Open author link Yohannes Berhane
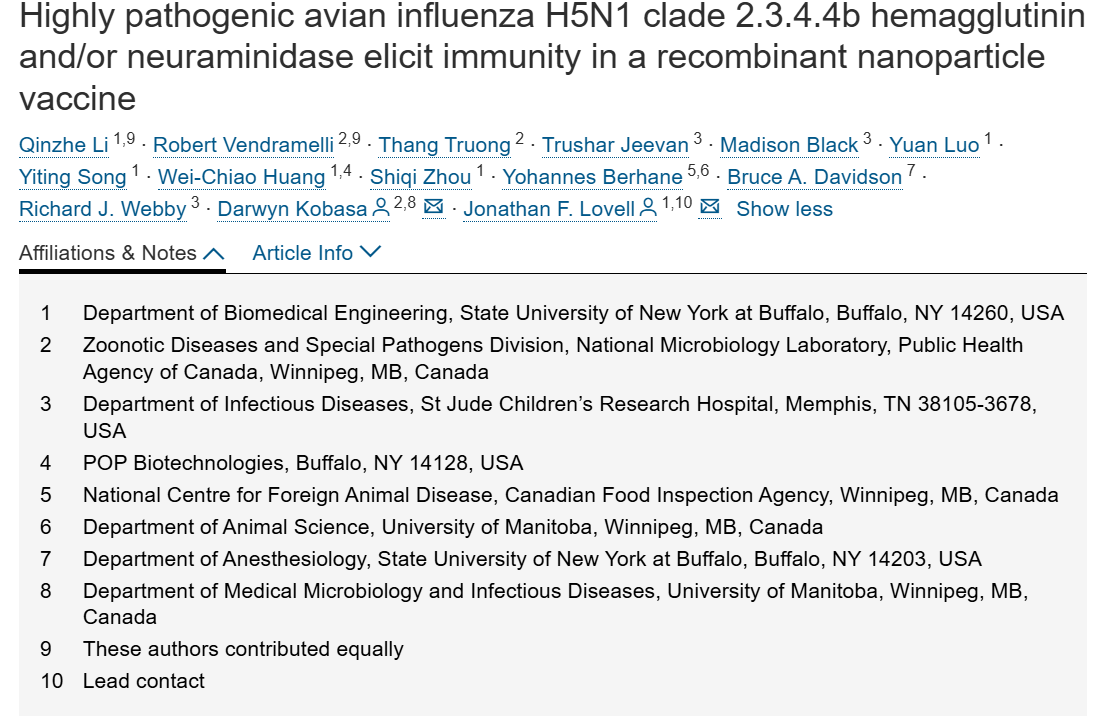 [x=593, y=177]
